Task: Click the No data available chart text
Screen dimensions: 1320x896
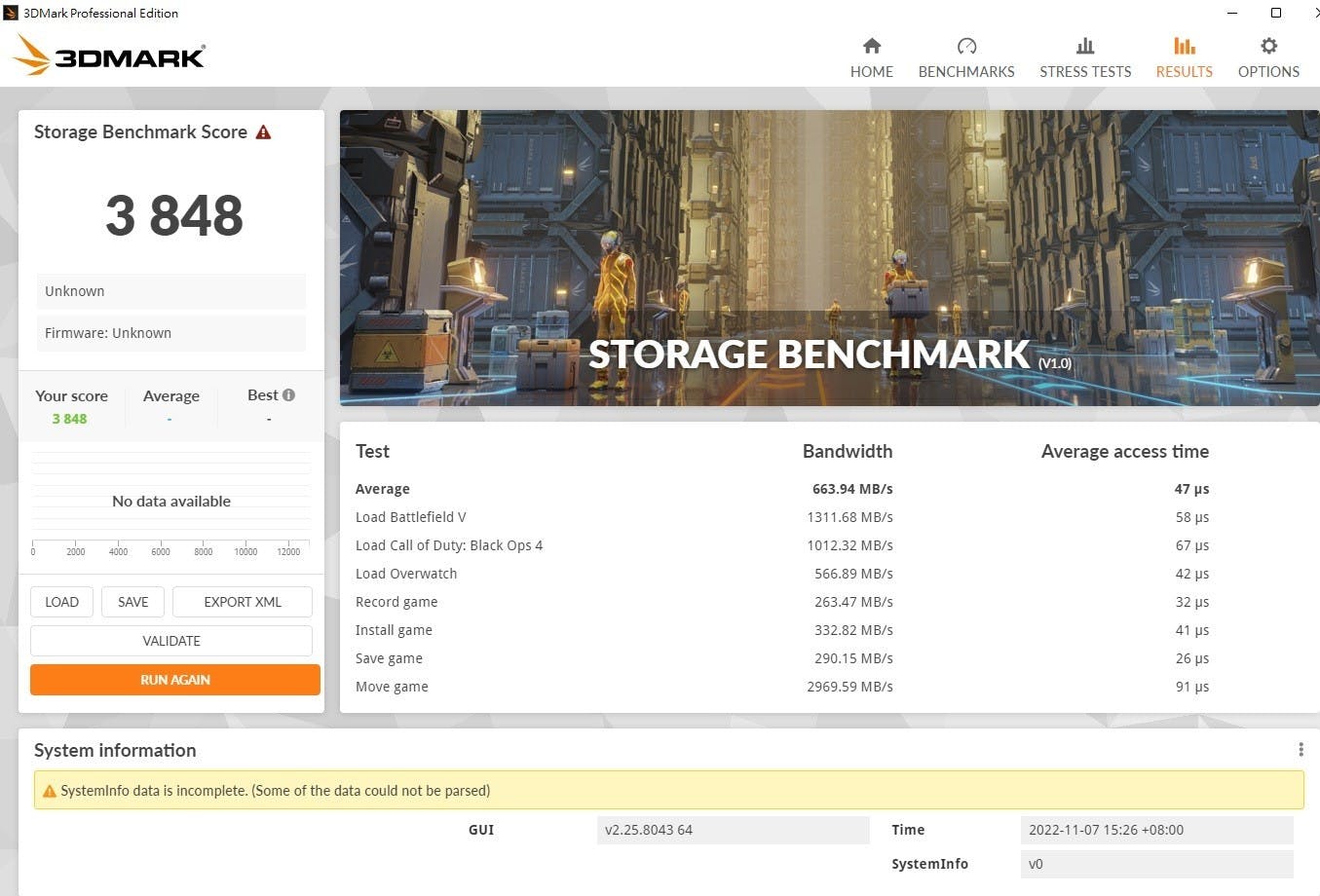Action: tap(171, 502)
